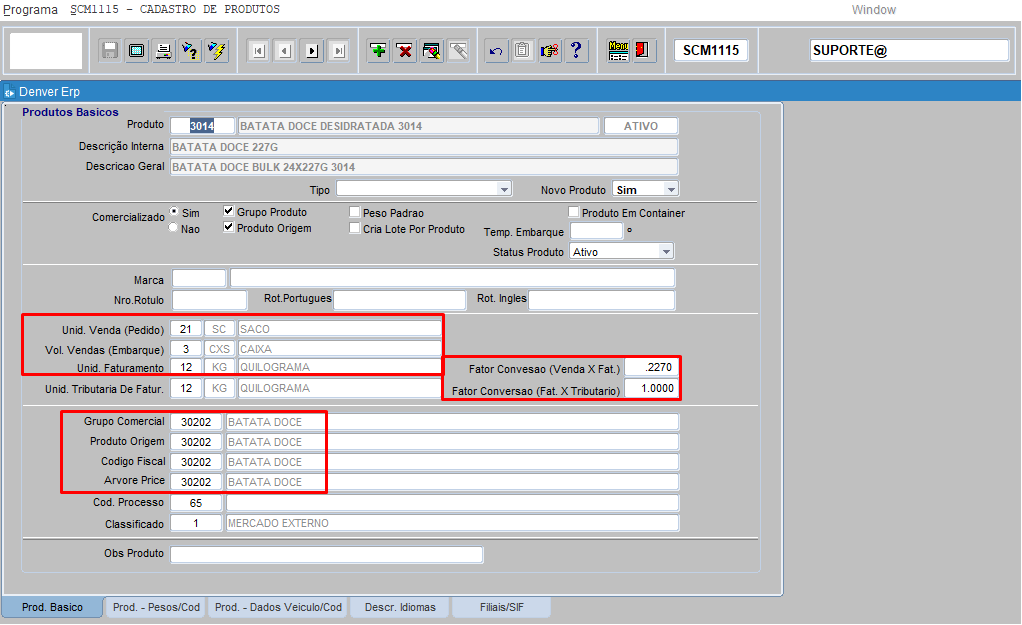
Task: Click the SCM1115 program code box
Action: point(710,50)
